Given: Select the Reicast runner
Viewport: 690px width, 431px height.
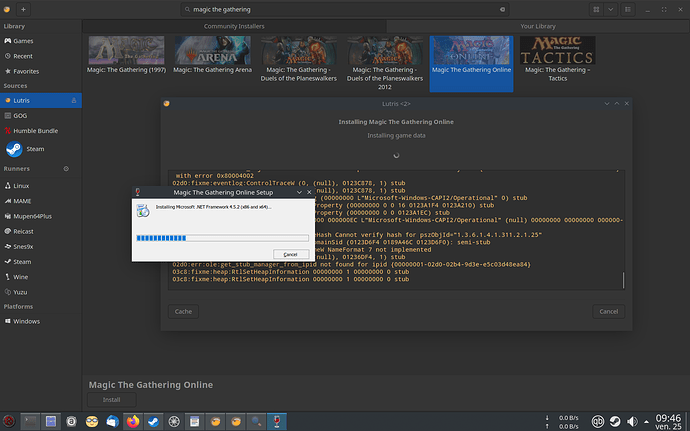Looking at the screenshot, I should pyautogui.click(x=40, y=231).
